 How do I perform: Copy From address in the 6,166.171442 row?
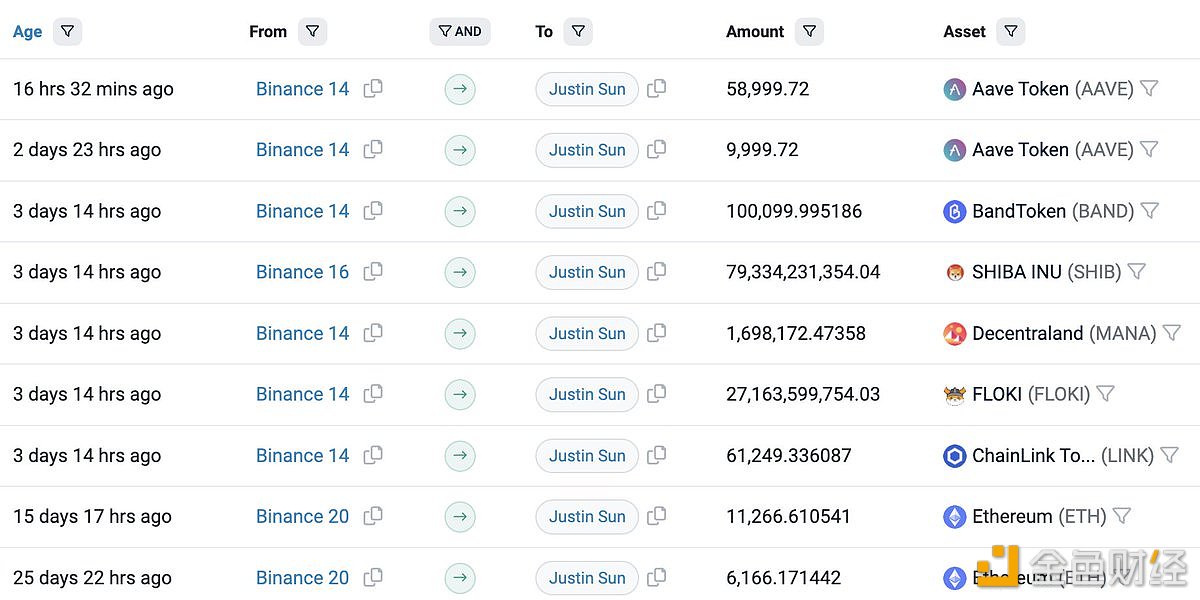373,577
